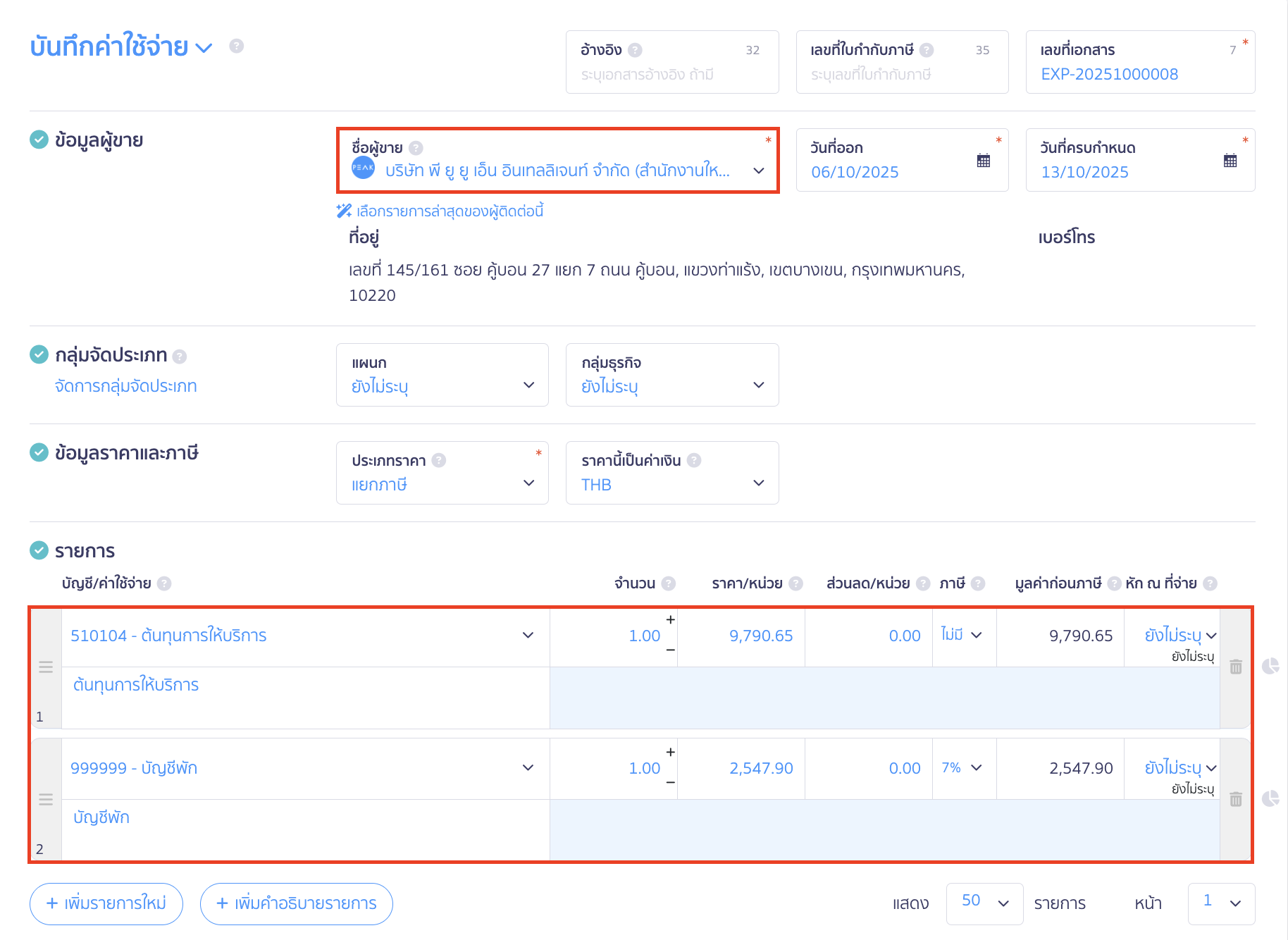Screen dimensions: 1288x940
Task: Decrease quantity for row 2 with minus
Action: point(670,782)
